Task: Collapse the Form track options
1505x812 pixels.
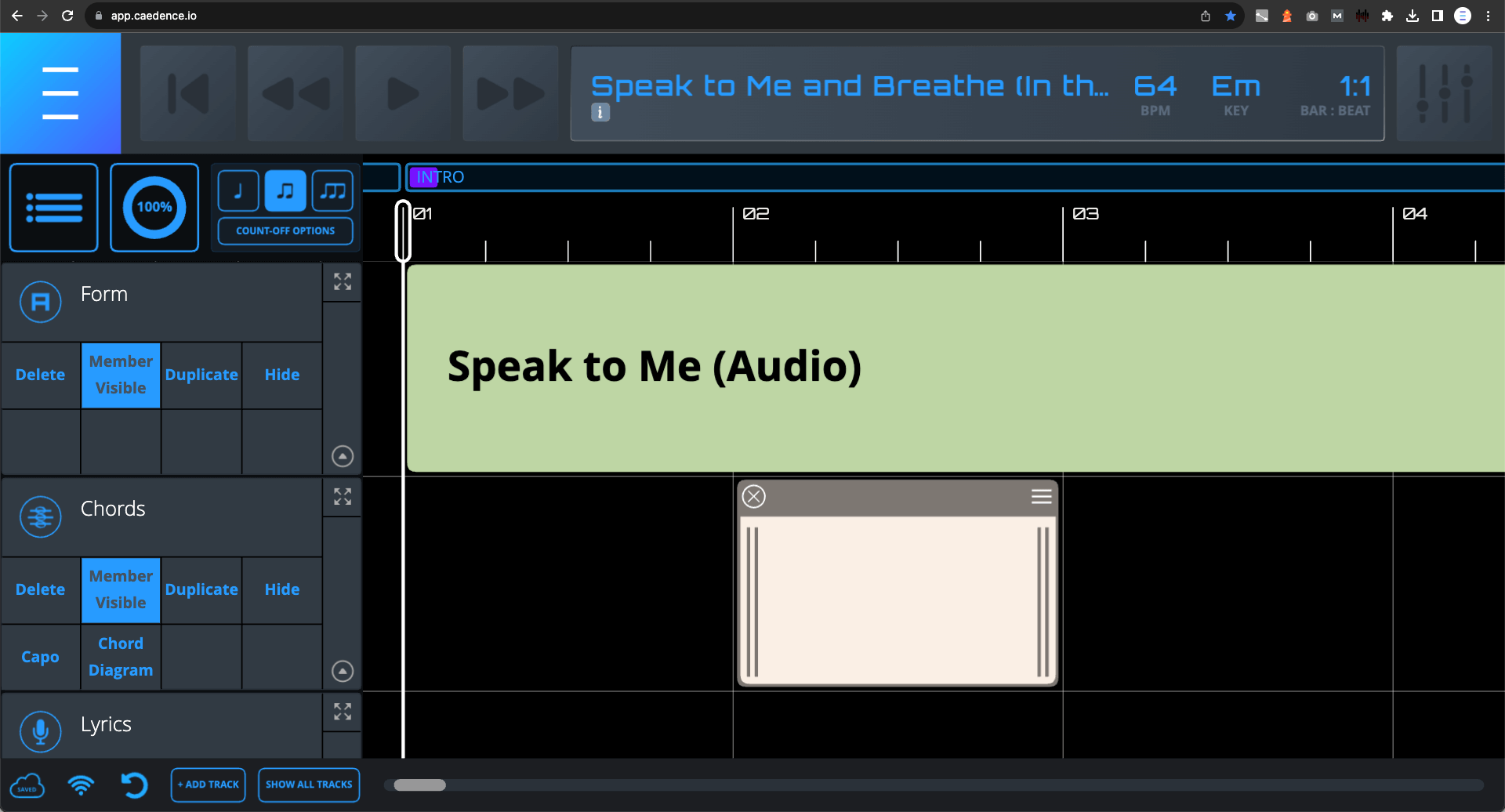Action: (x=343, y=456)
